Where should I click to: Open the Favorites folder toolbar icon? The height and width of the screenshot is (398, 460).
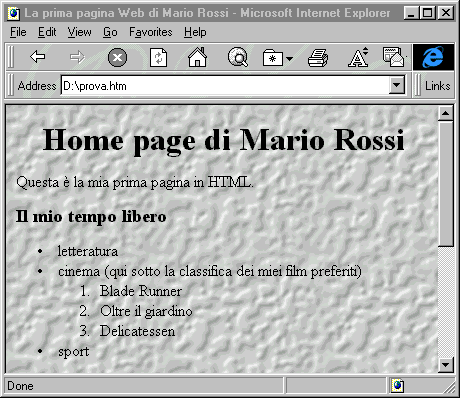273,58
